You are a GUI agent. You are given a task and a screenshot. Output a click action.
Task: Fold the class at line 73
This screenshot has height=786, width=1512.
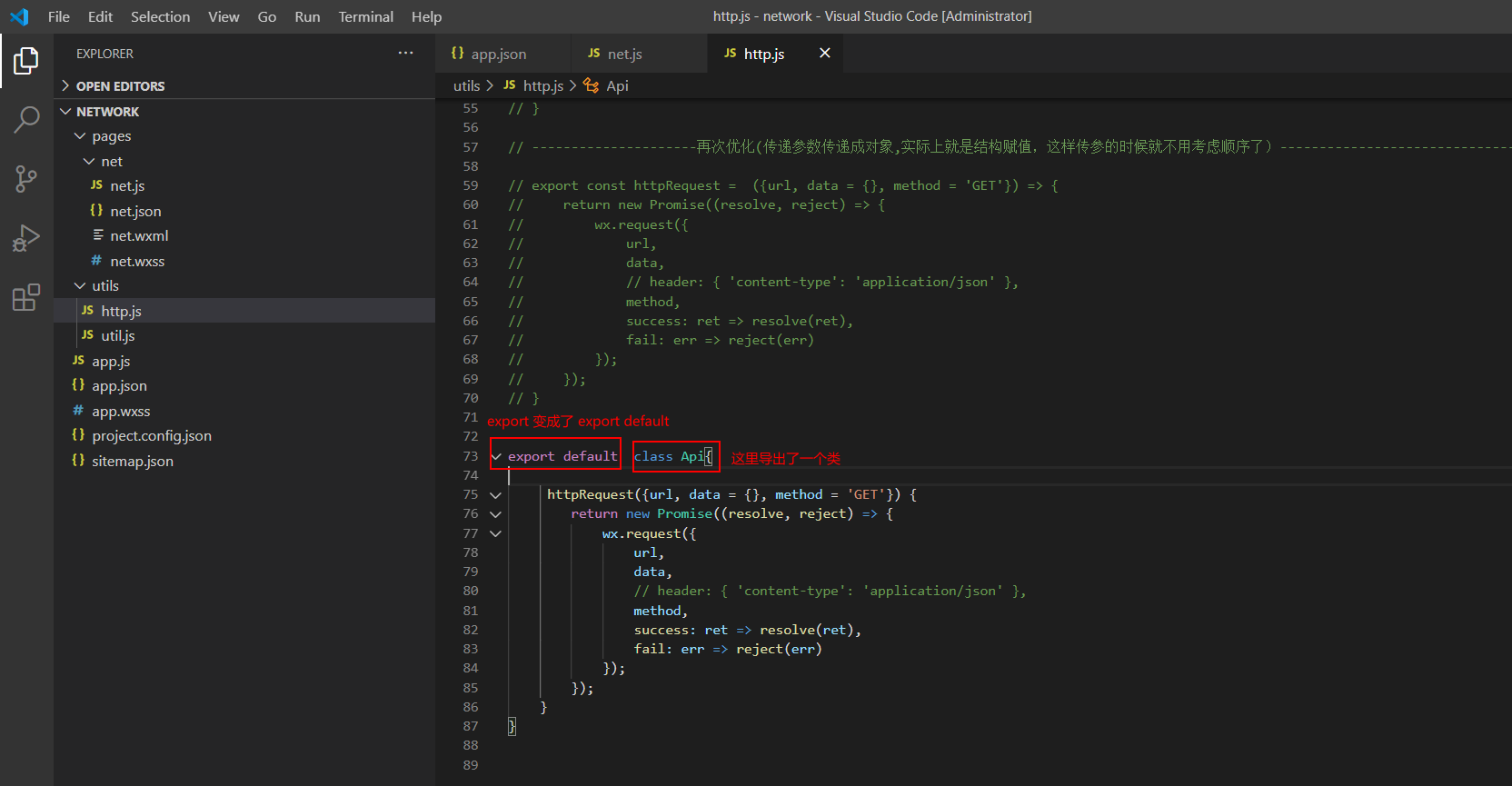click(496, 456)
